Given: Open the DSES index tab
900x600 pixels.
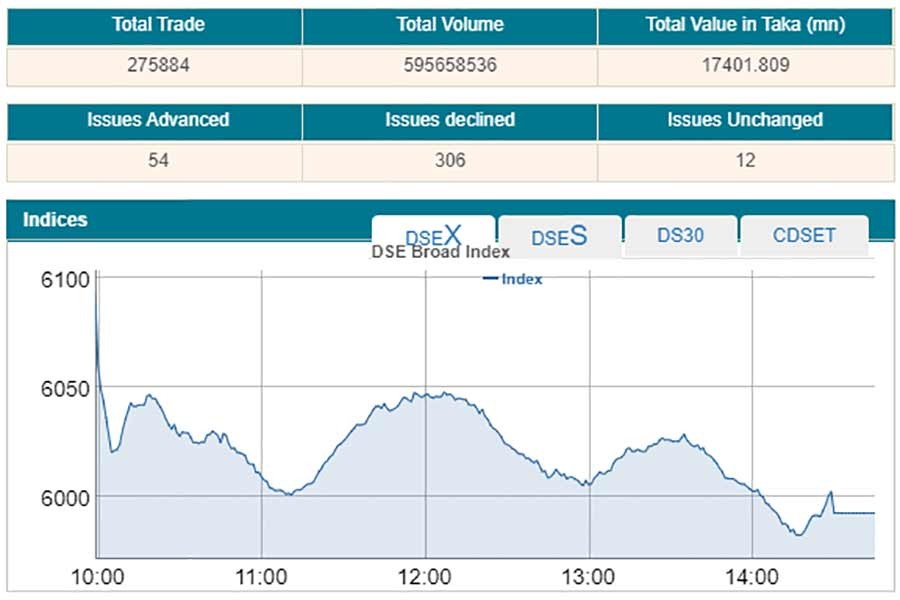Looking at the screenshot, I should tap(559, 237).
